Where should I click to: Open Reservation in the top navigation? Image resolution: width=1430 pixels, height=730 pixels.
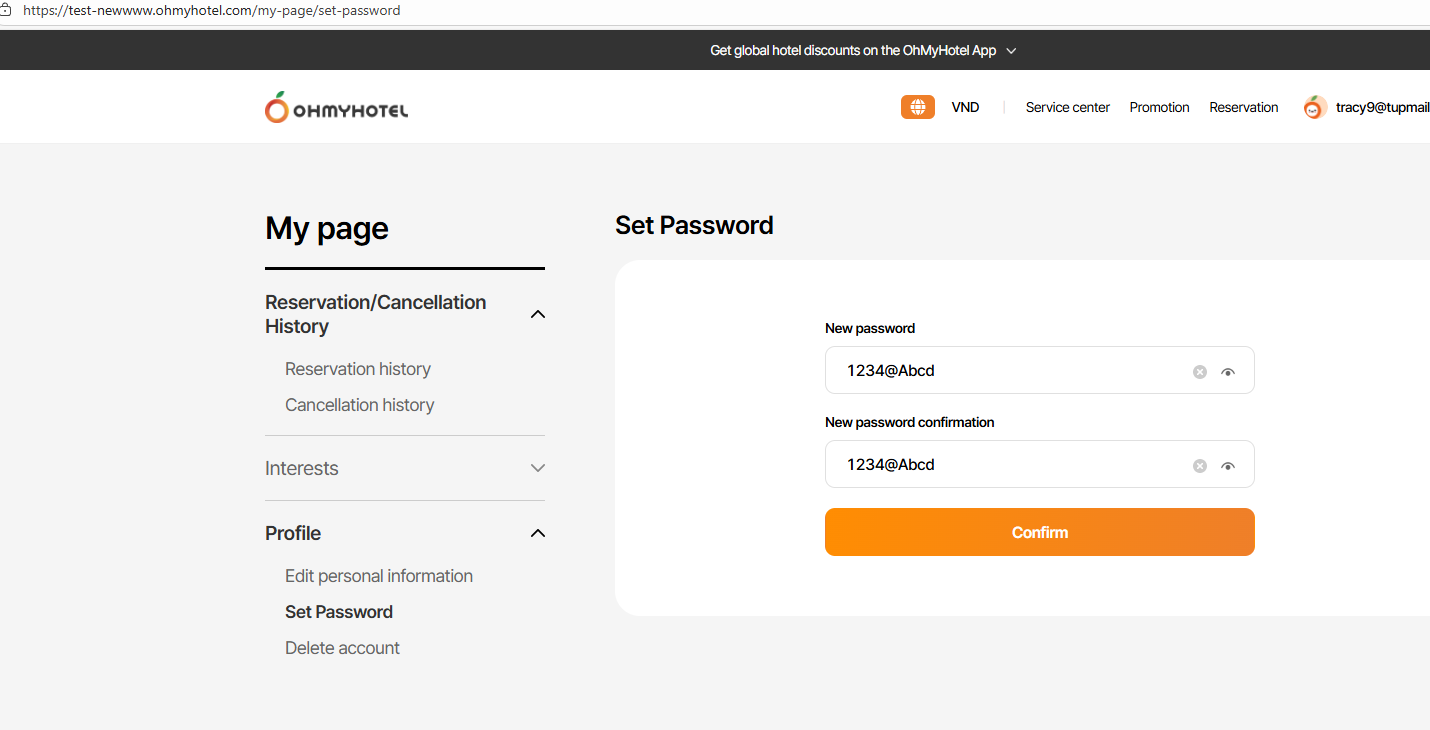point(1243,107)
